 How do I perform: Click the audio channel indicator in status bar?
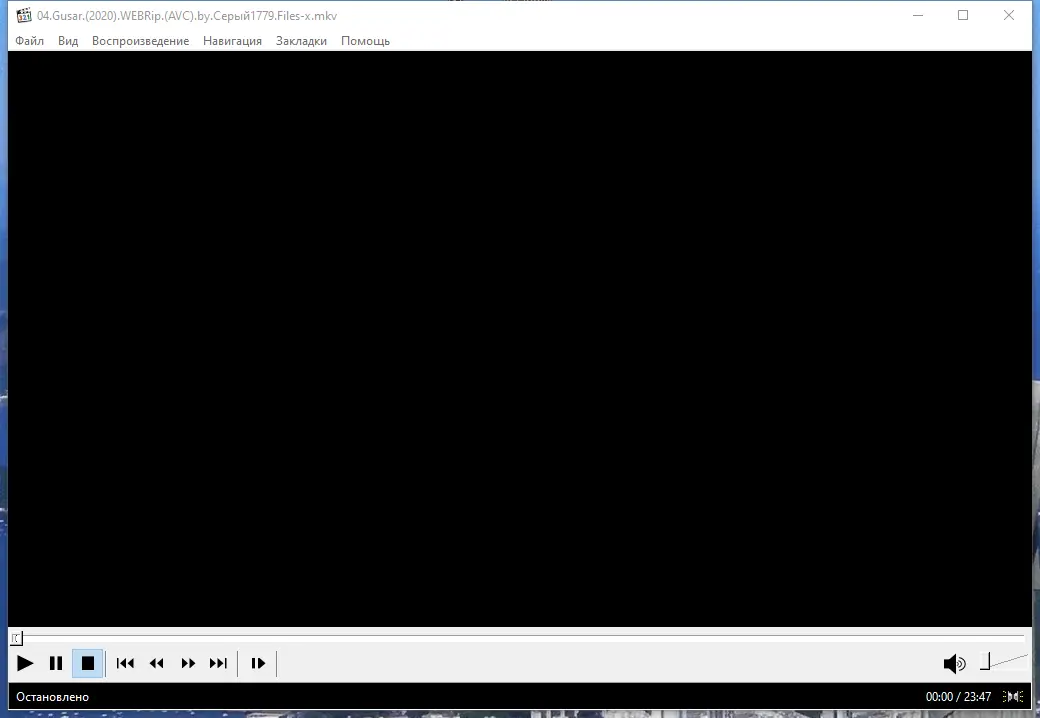[x=1013, y=697]
